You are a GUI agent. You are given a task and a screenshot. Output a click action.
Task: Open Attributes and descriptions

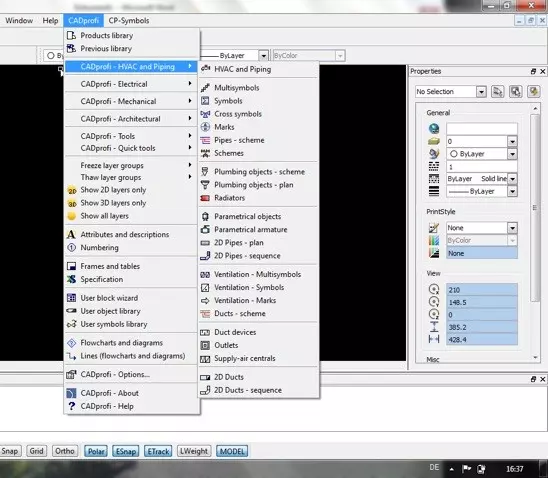click(x=125, y=234)
